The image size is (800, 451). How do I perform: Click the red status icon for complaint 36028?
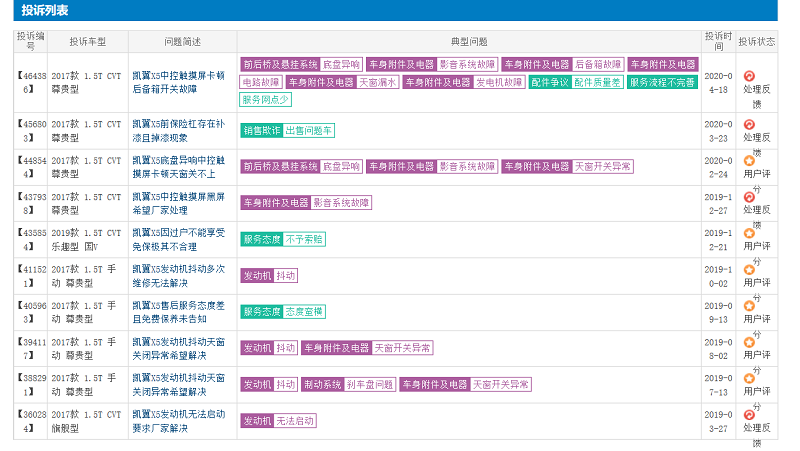(x=749, y=414)
